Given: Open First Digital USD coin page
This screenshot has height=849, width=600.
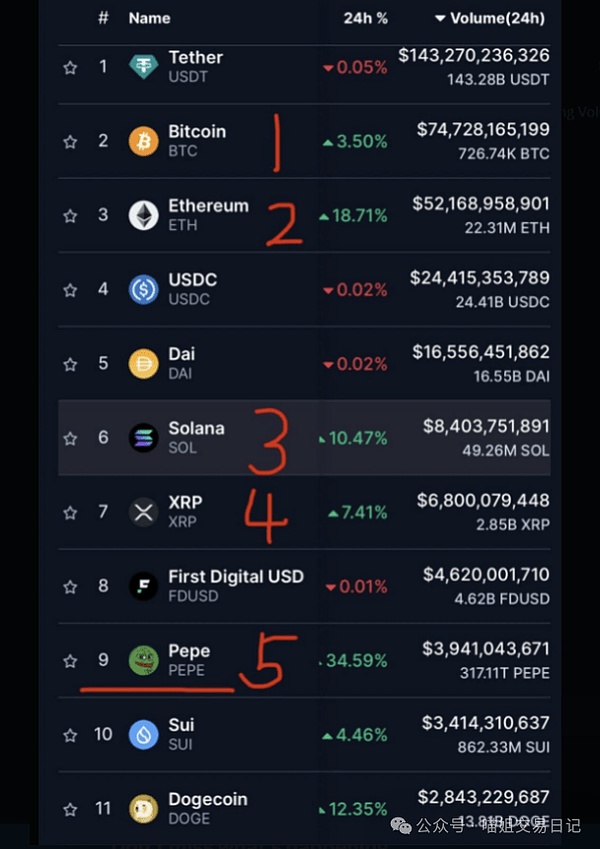Looking at the screenshot, I should (x=235, y=577).
